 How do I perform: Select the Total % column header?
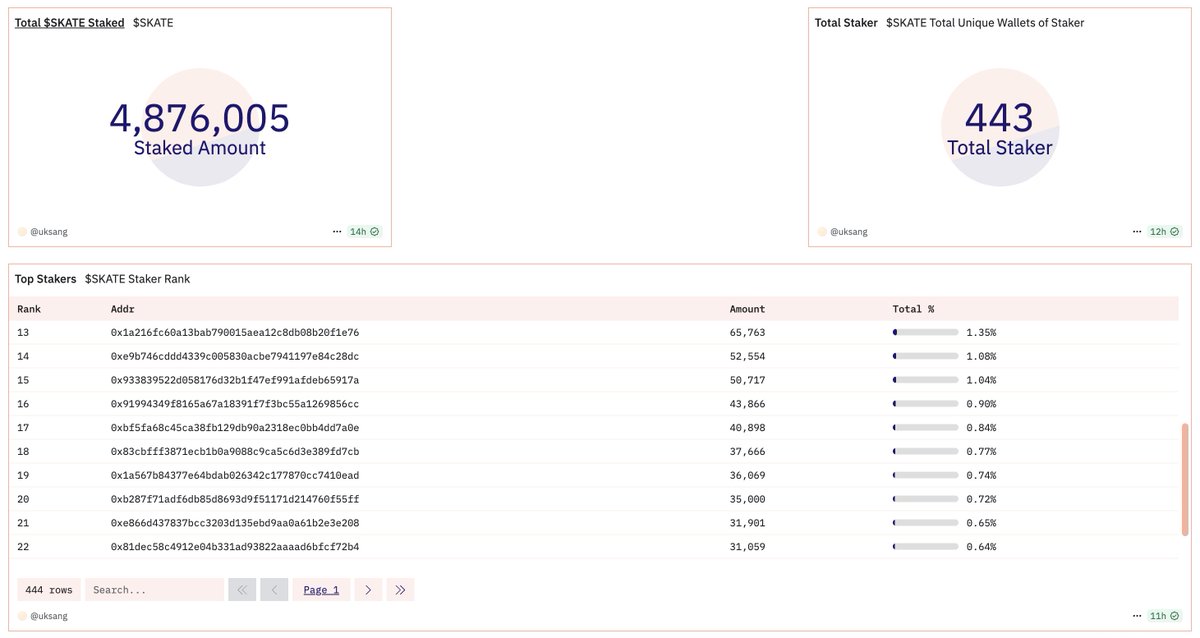(912, 309)
